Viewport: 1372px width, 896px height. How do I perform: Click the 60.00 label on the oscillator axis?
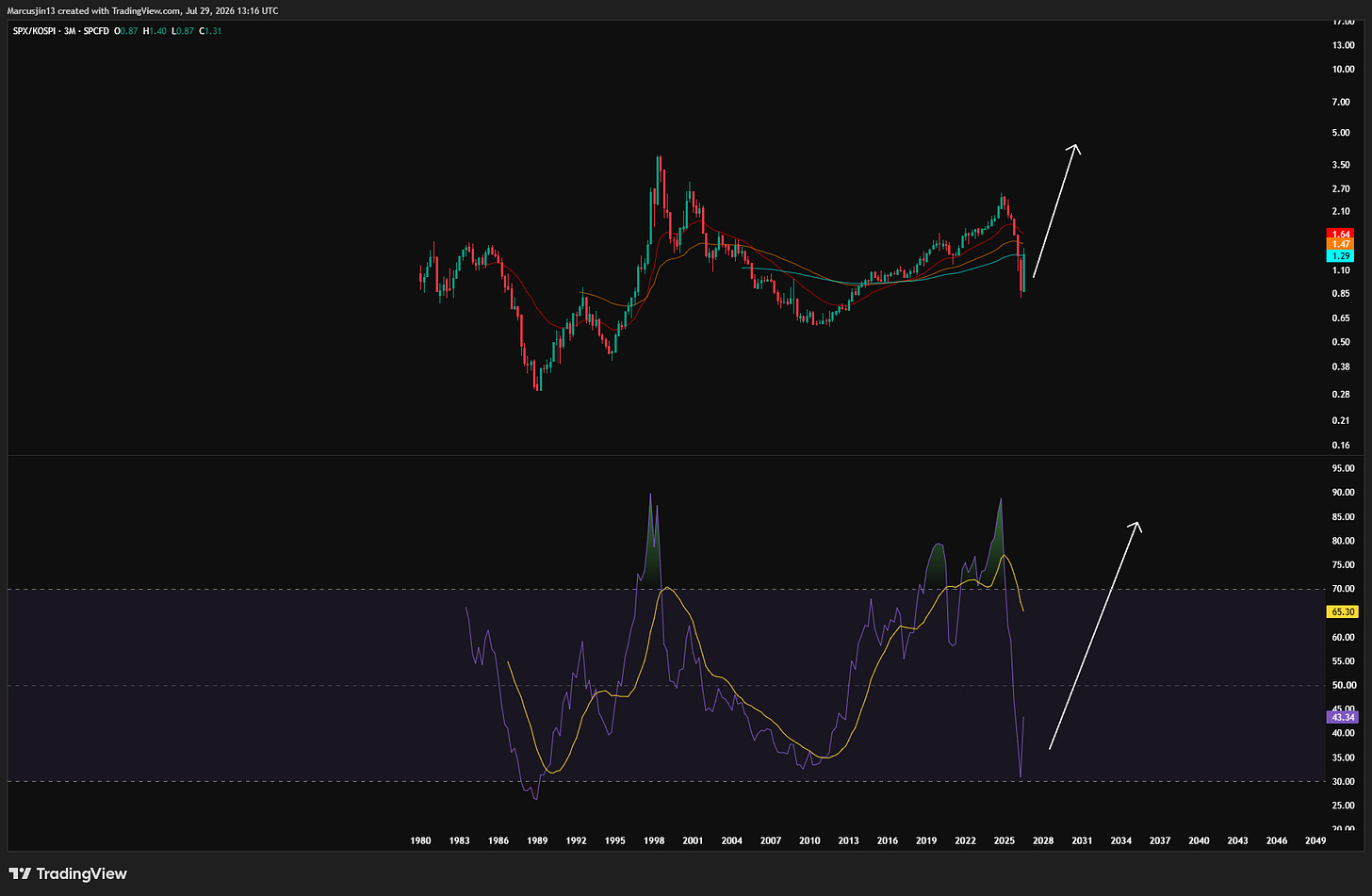point(1343,637)
